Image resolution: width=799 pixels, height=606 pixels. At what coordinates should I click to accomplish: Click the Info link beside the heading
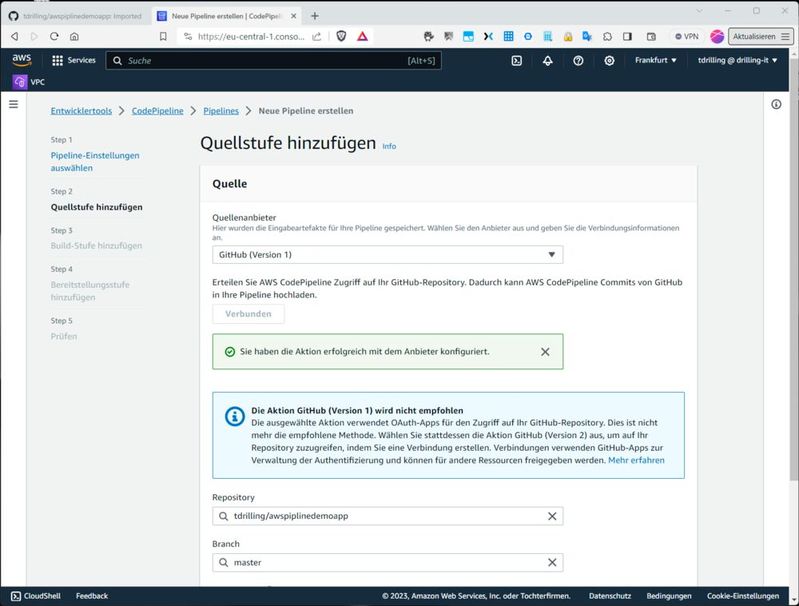click(x=389, y=146)
